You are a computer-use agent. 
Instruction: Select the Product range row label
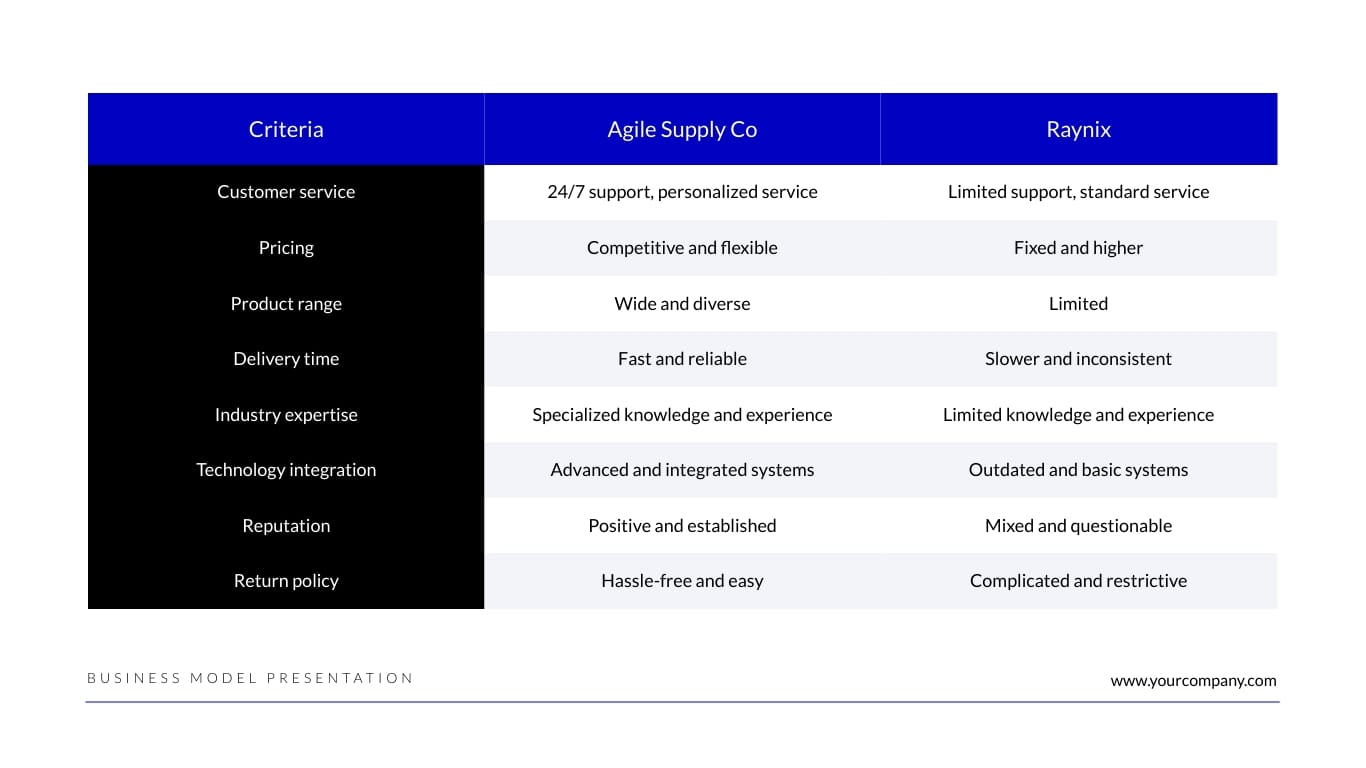tap(286, 304)
